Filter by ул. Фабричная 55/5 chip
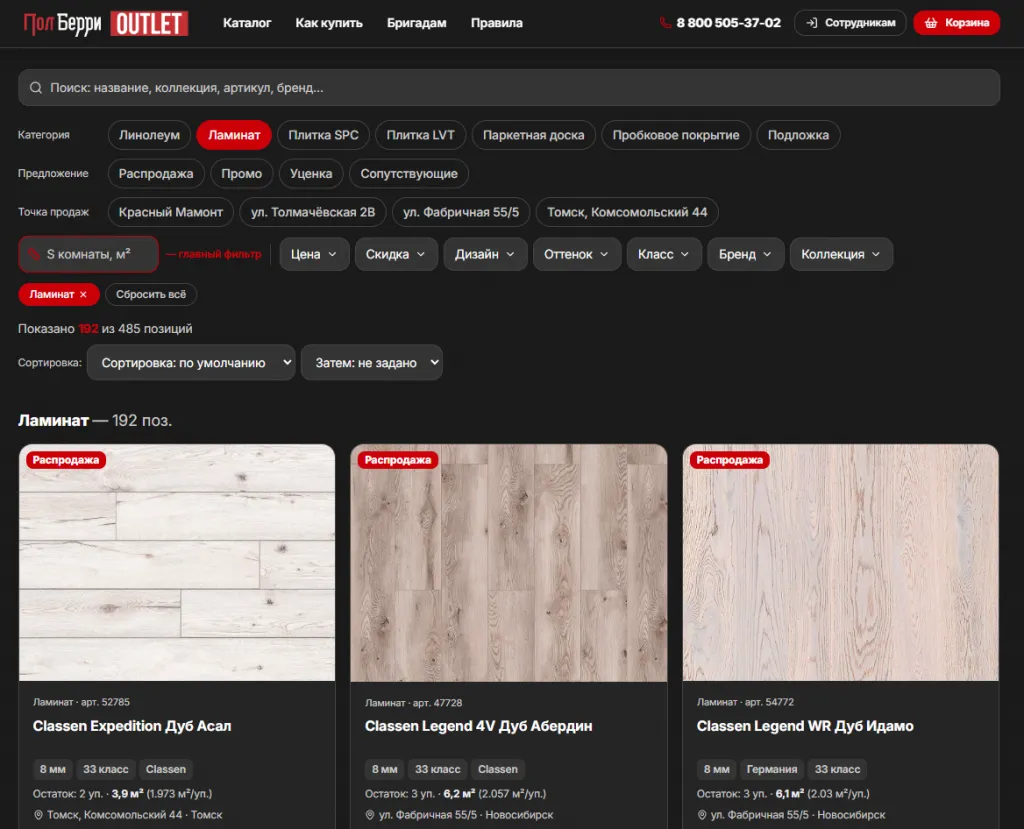The width and height of the screenshot is (1024, 829). coord(461,212)
